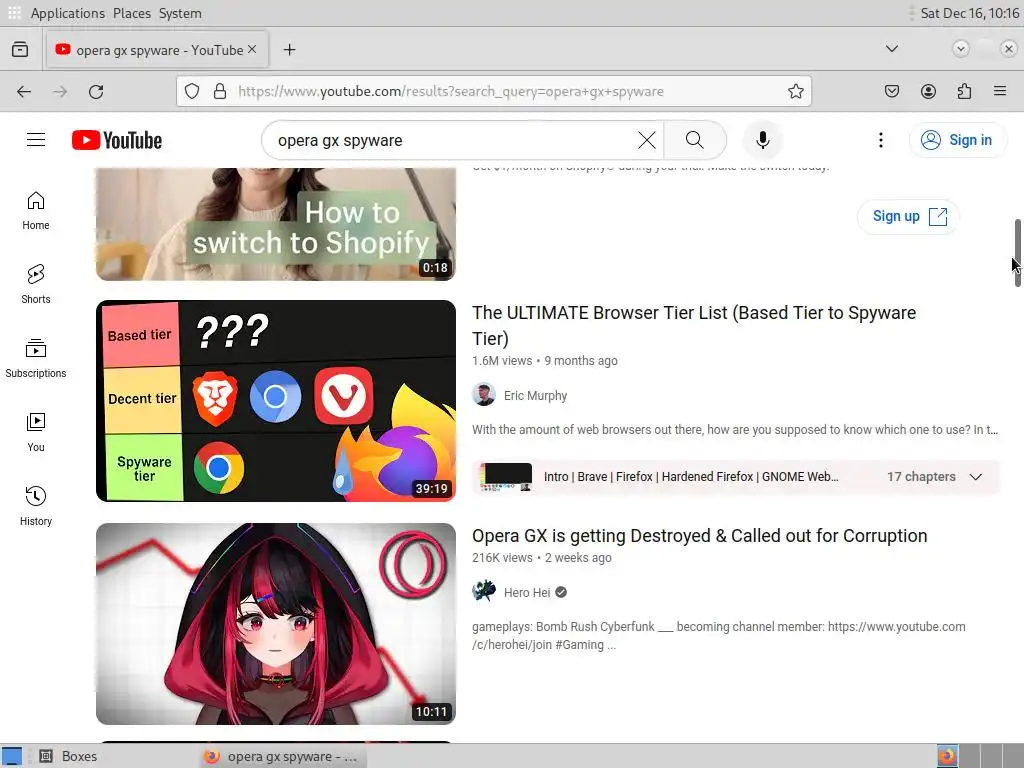Click the Opera GX anime thumbnail

point(276,624)
